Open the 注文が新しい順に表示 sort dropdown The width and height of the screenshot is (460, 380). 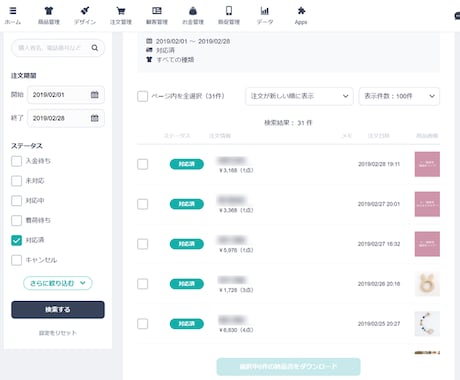[x=299, y=96]
